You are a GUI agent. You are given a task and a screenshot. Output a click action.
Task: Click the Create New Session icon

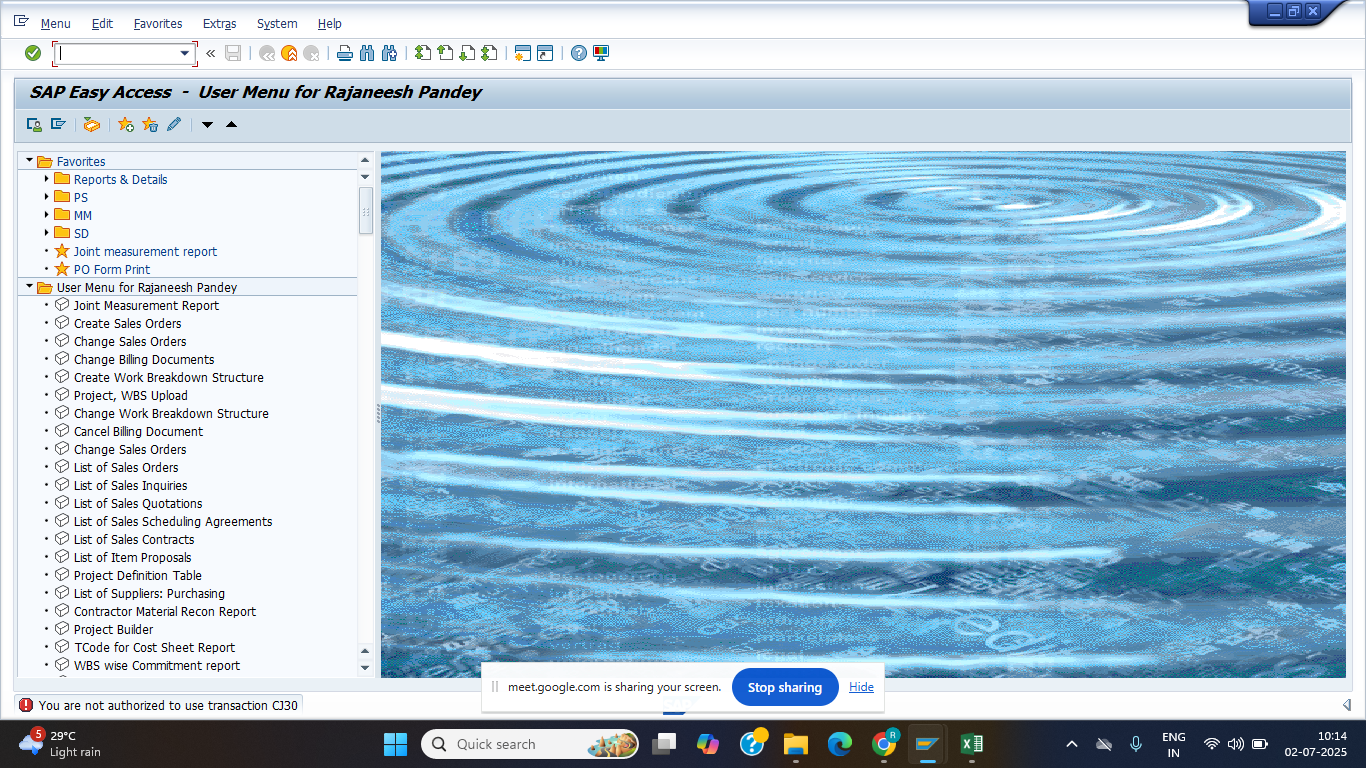point(521,53)
